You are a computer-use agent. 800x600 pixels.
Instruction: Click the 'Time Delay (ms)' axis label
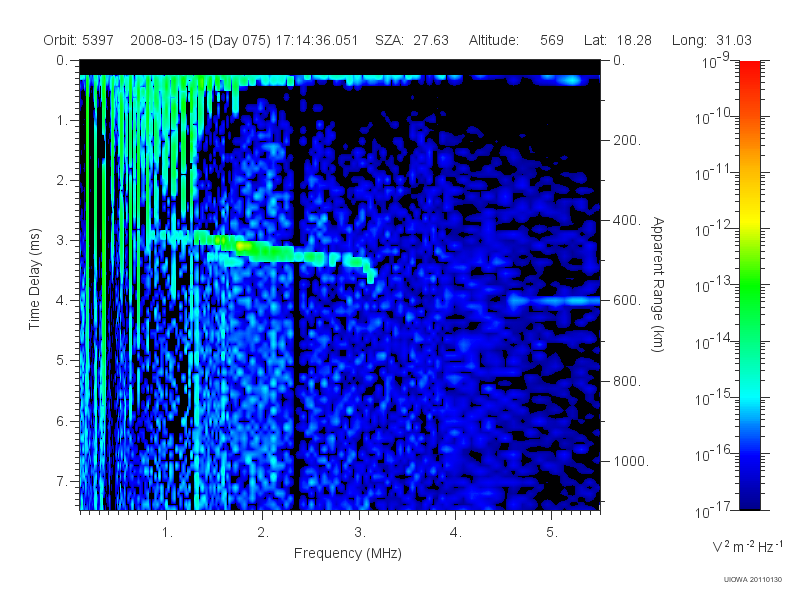coord(34,279)
